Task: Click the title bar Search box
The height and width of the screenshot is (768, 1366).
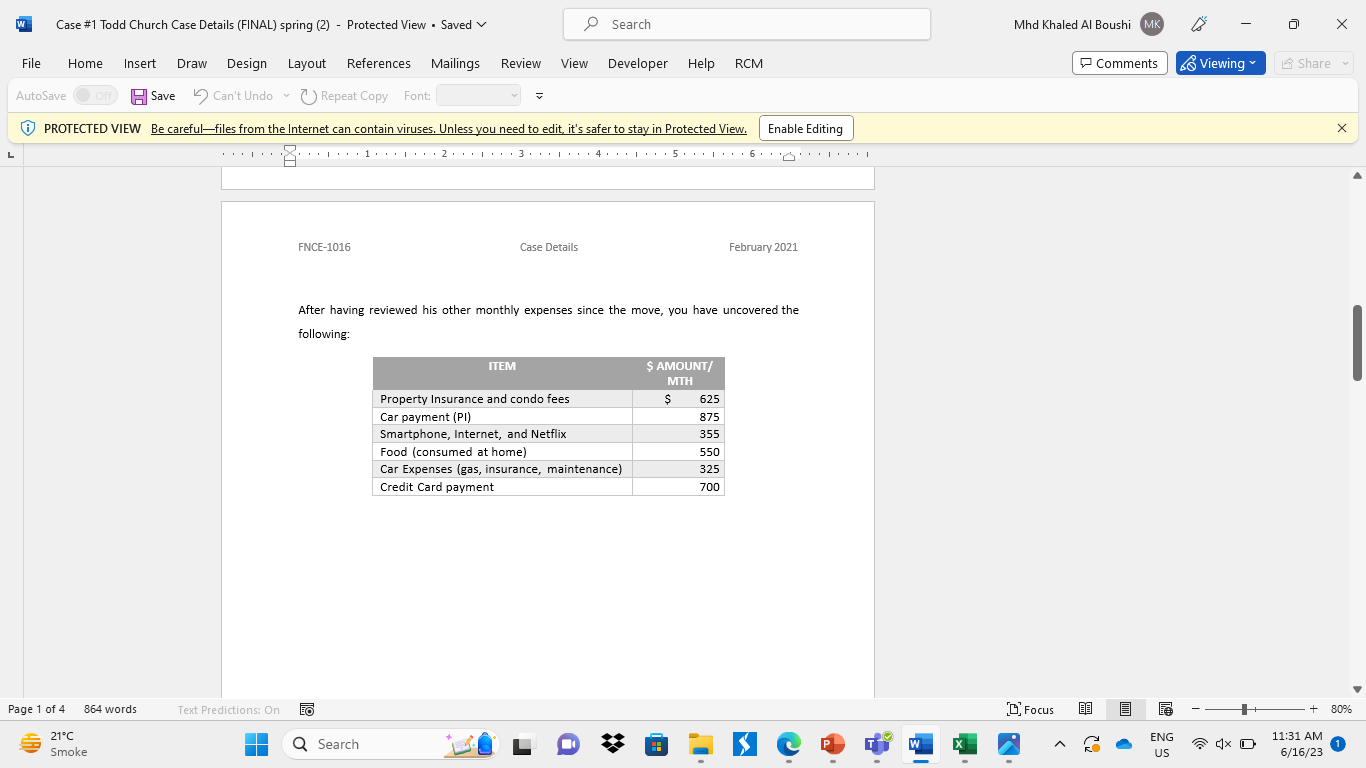Action: [747, 24]
